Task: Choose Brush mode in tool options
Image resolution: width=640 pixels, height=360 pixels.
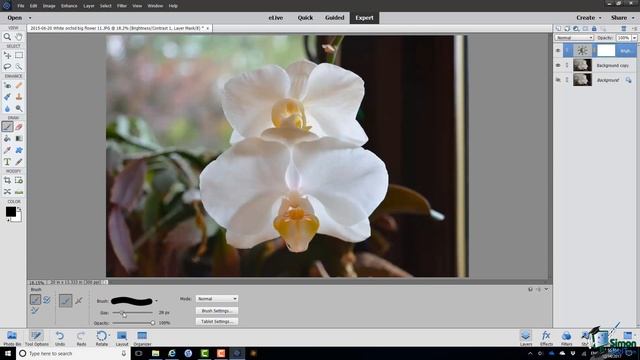Action: click(36, 300)
